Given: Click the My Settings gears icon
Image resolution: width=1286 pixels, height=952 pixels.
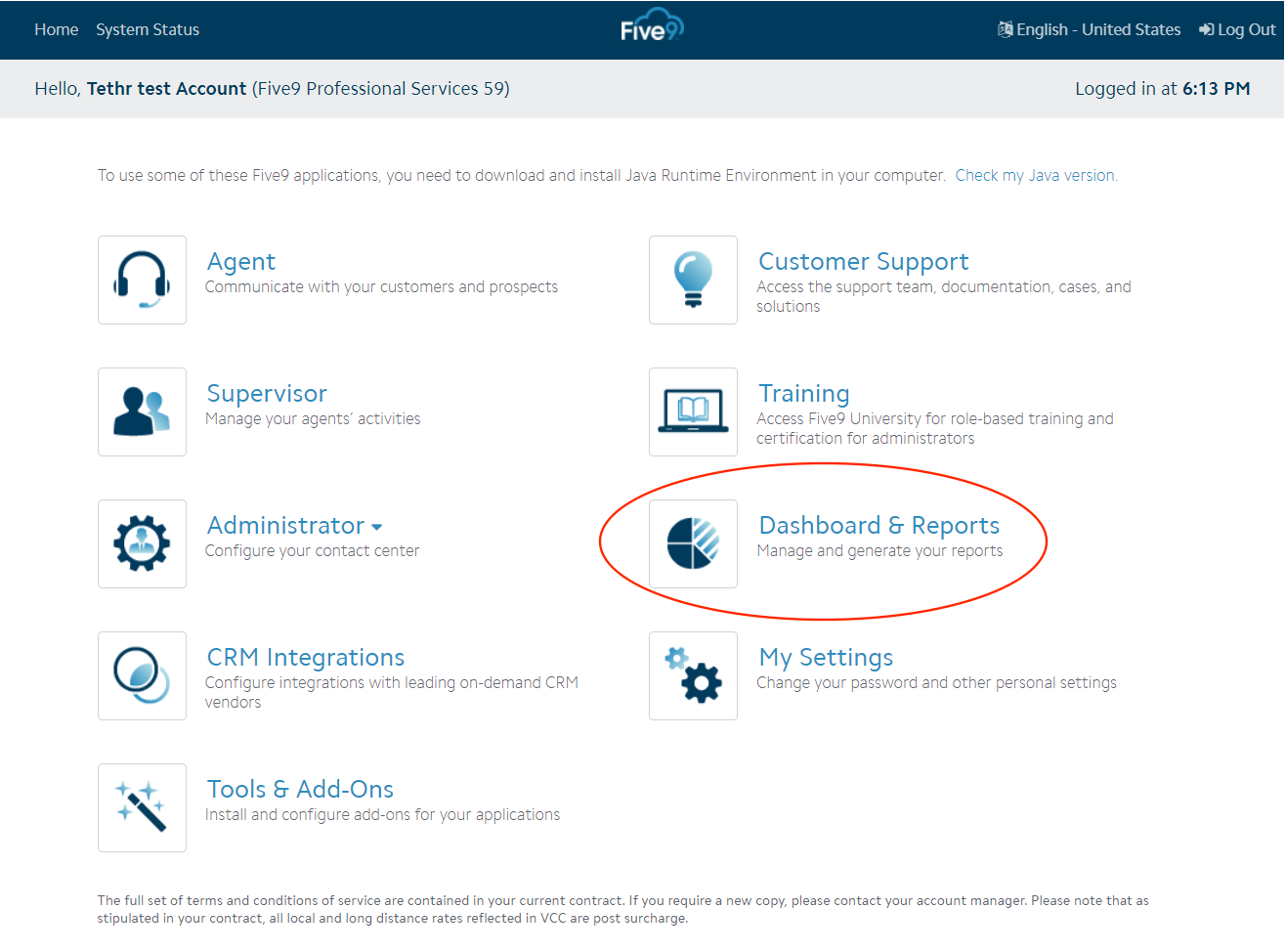Looking at the screenshot, I should [x=693, y=675].
